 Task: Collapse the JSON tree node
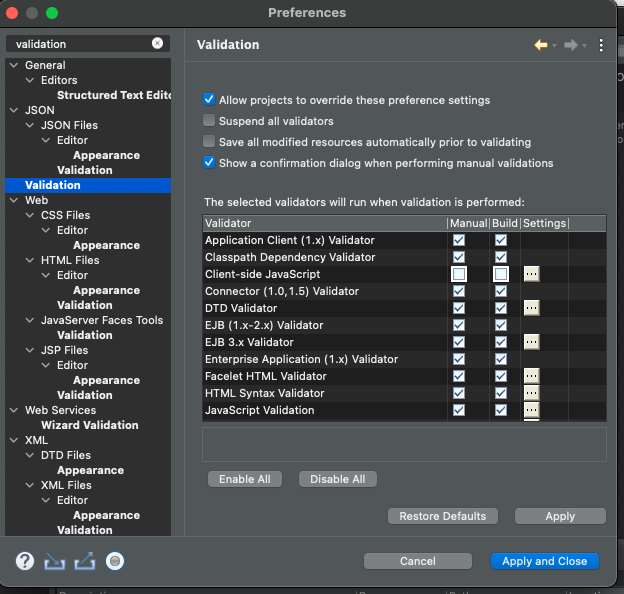tap(14, 110)
